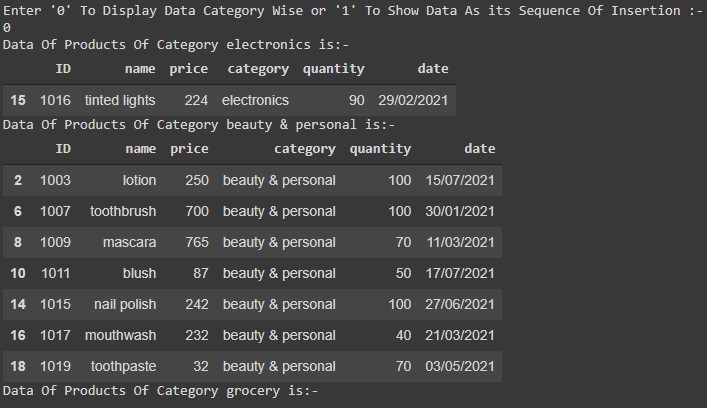The width and height of the screenshot is (707, 408).
Task: Click row index 10 of blush row
Action: [x=18, y=273]
